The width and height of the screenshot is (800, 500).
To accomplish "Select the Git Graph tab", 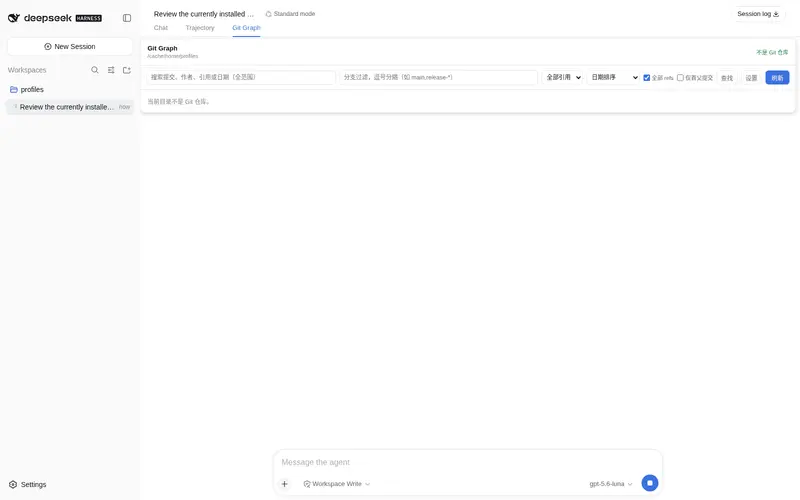I will click(246, 28).
